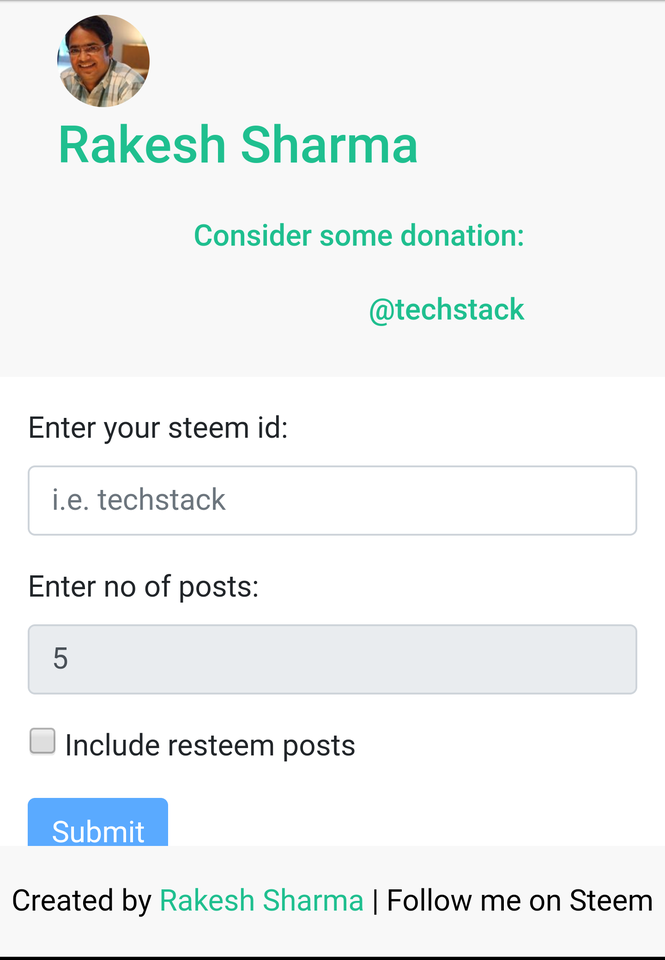Image resolution: width=665 pixels, height=960 pixels.
Task: Enable the Include resteem posts checkbox
Action: [x=42, y=741]
